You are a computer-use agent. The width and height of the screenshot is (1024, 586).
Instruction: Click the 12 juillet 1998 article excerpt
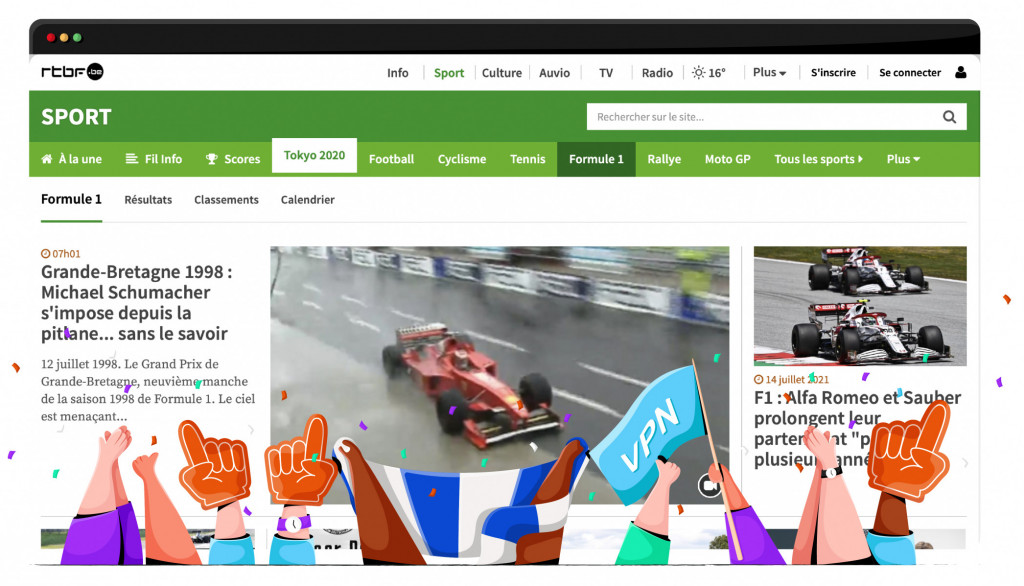click(x=148, y=390)
